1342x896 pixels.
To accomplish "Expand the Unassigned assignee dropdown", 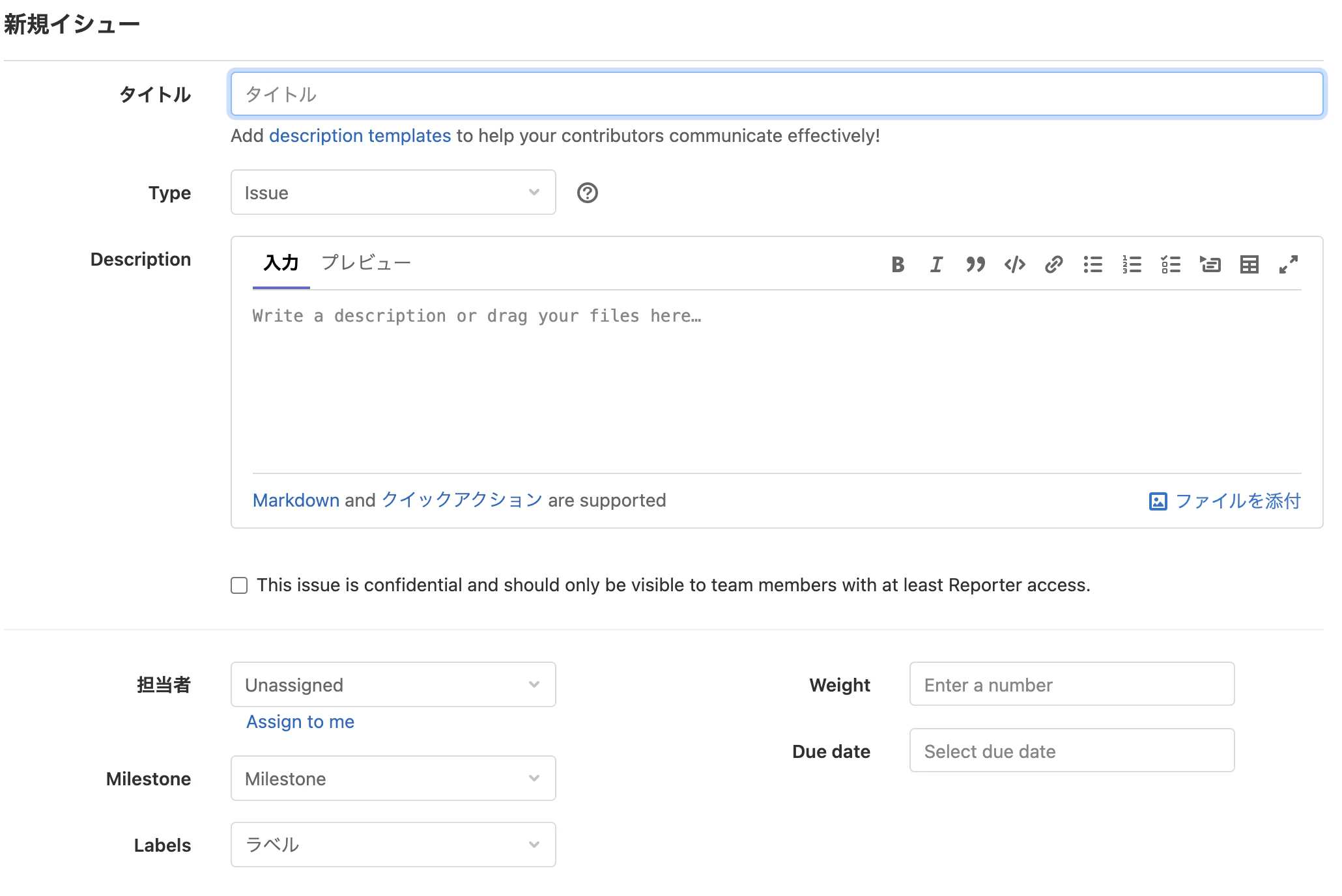I will pyautogui.click(x=393, y=684).
